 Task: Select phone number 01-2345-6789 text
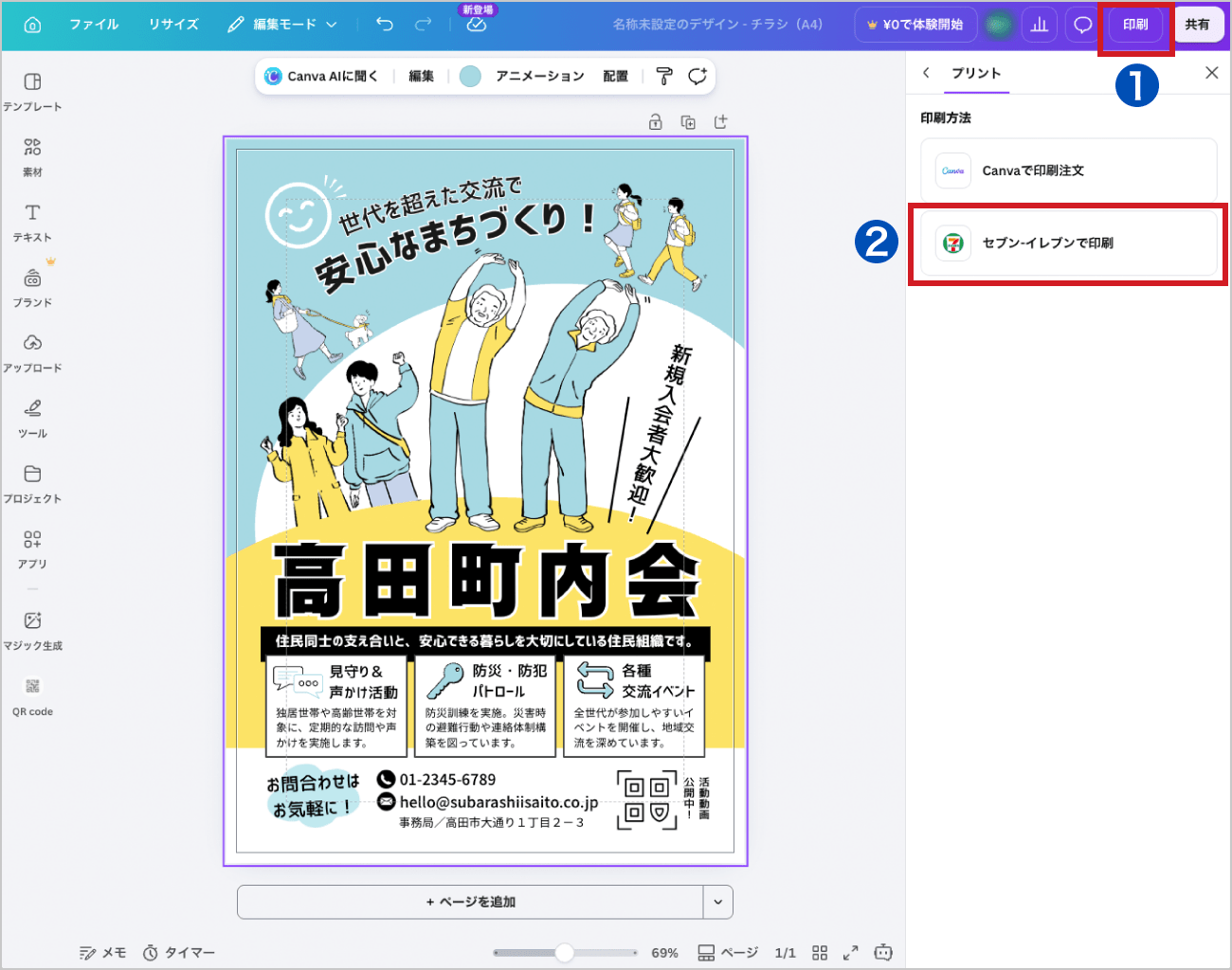point(447,780)
